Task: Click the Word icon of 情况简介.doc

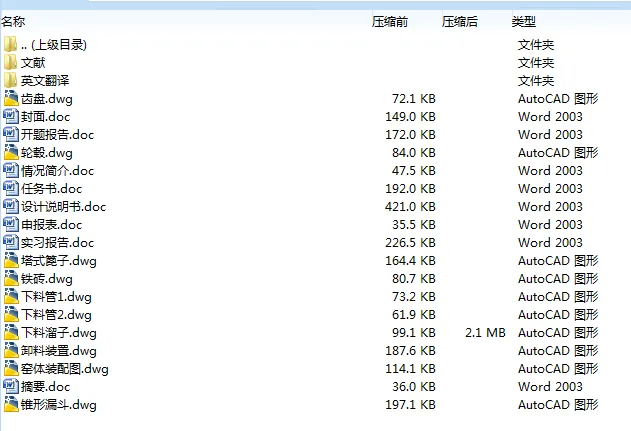Action: pyautogui.click(x=11, y=170)
